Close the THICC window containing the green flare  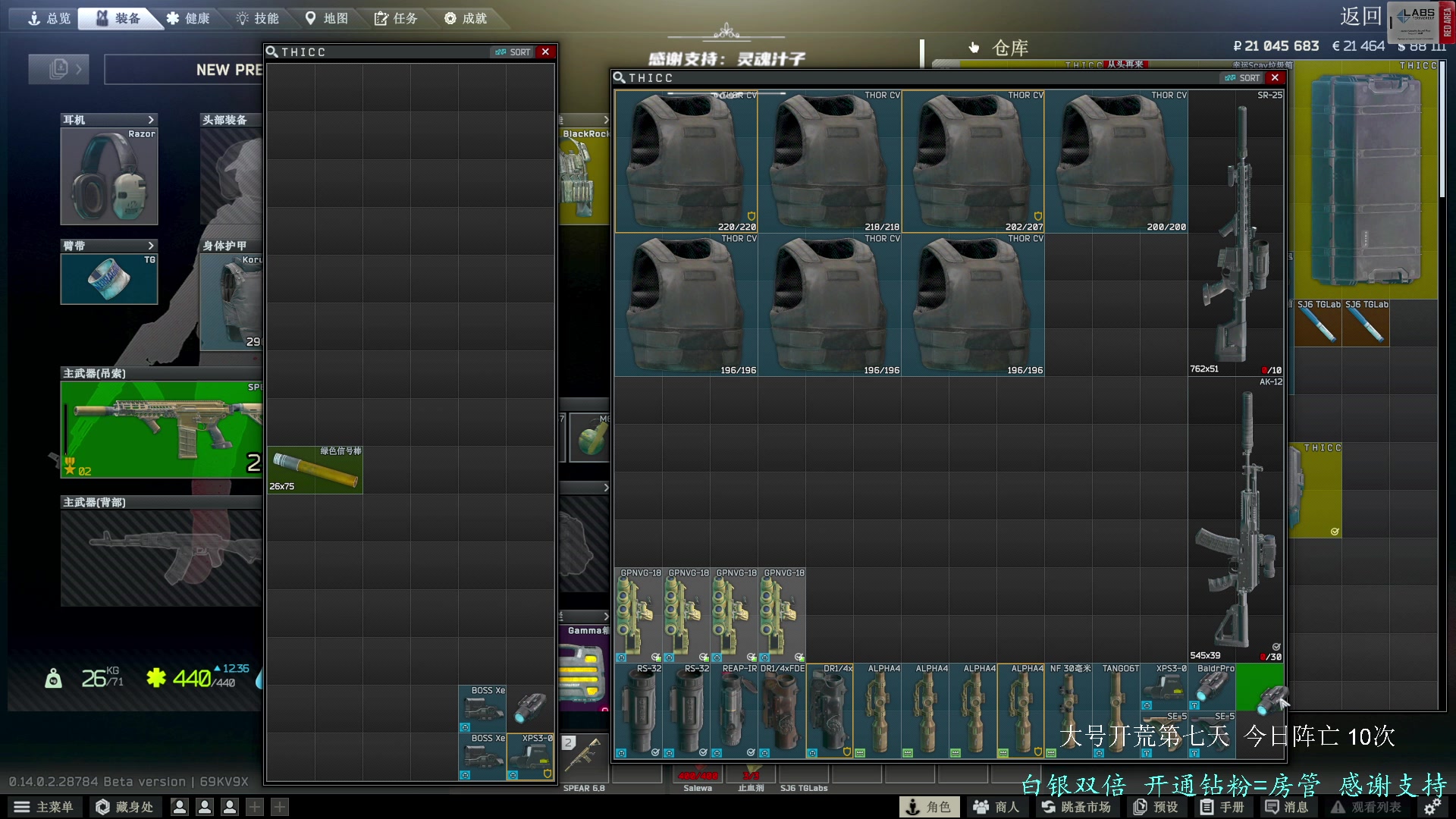[545, 52]
